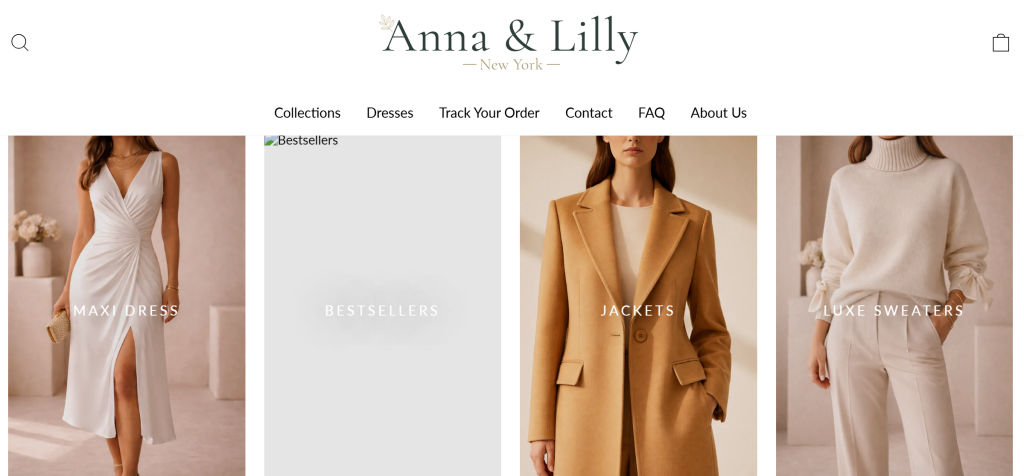Go to the Contact page

(588, 113)
